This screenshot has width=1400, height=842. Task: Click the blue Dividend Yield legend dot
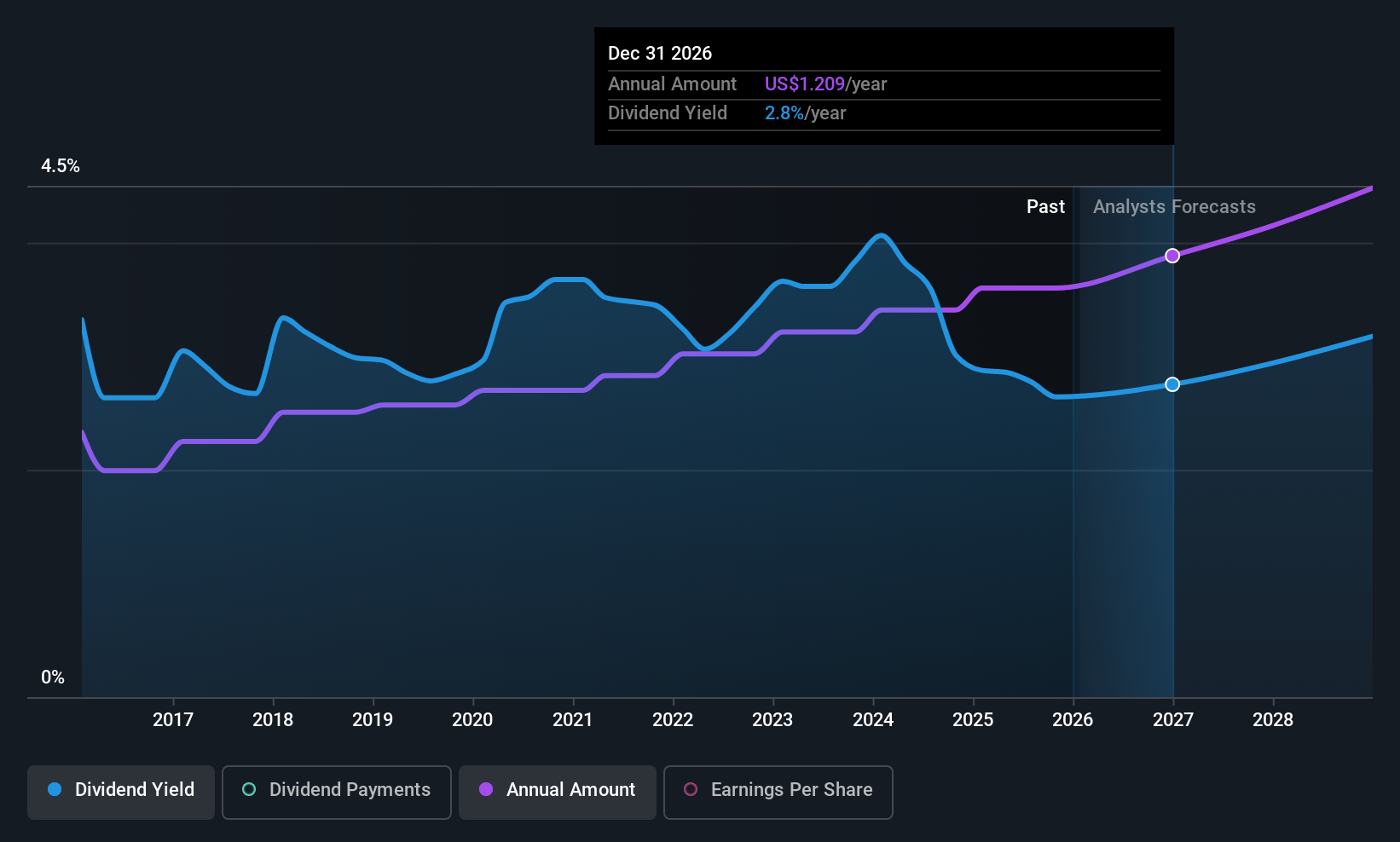(55, 789)
